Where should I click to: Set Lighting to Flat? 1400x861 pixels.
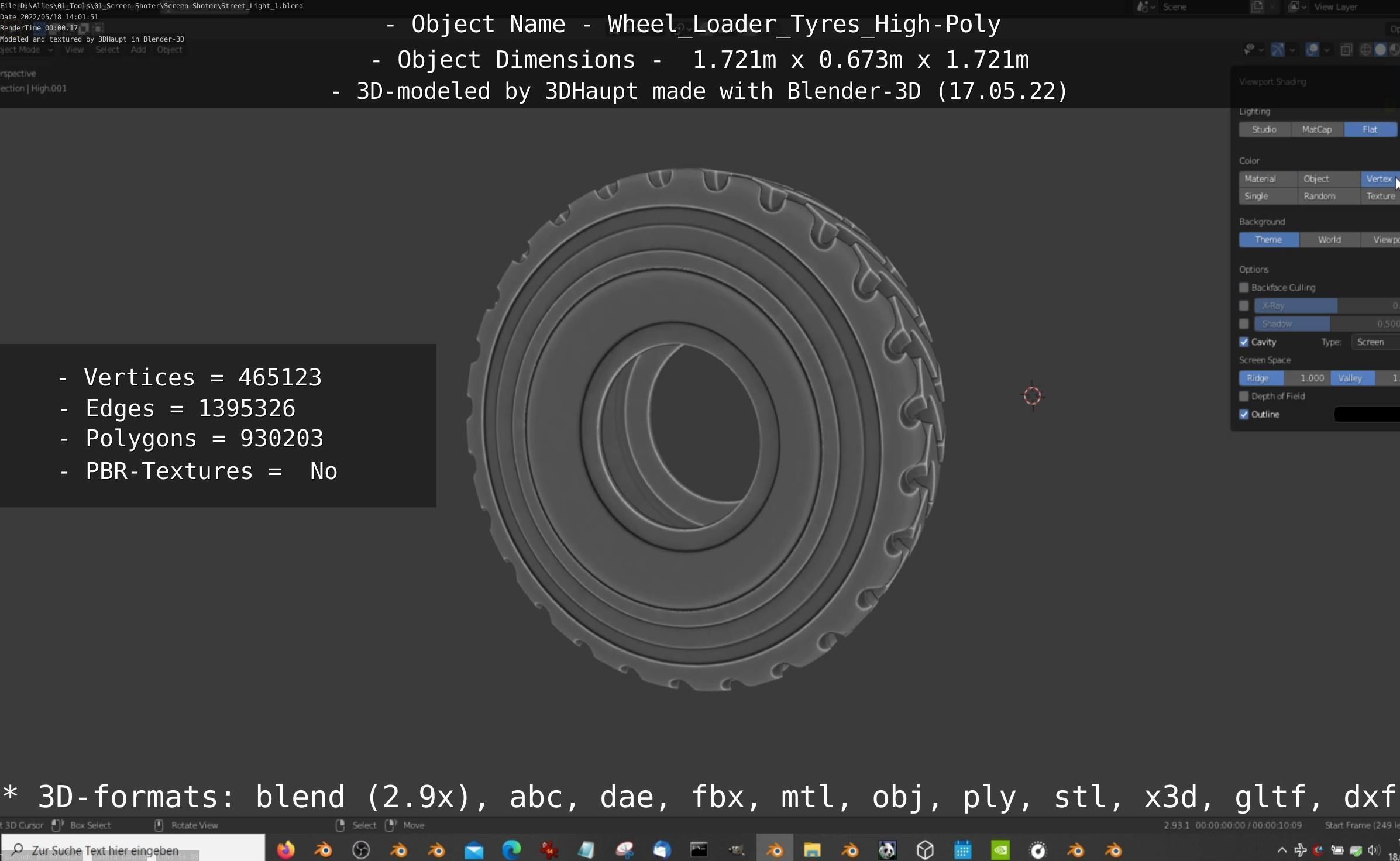click(x=1371, y=129)
